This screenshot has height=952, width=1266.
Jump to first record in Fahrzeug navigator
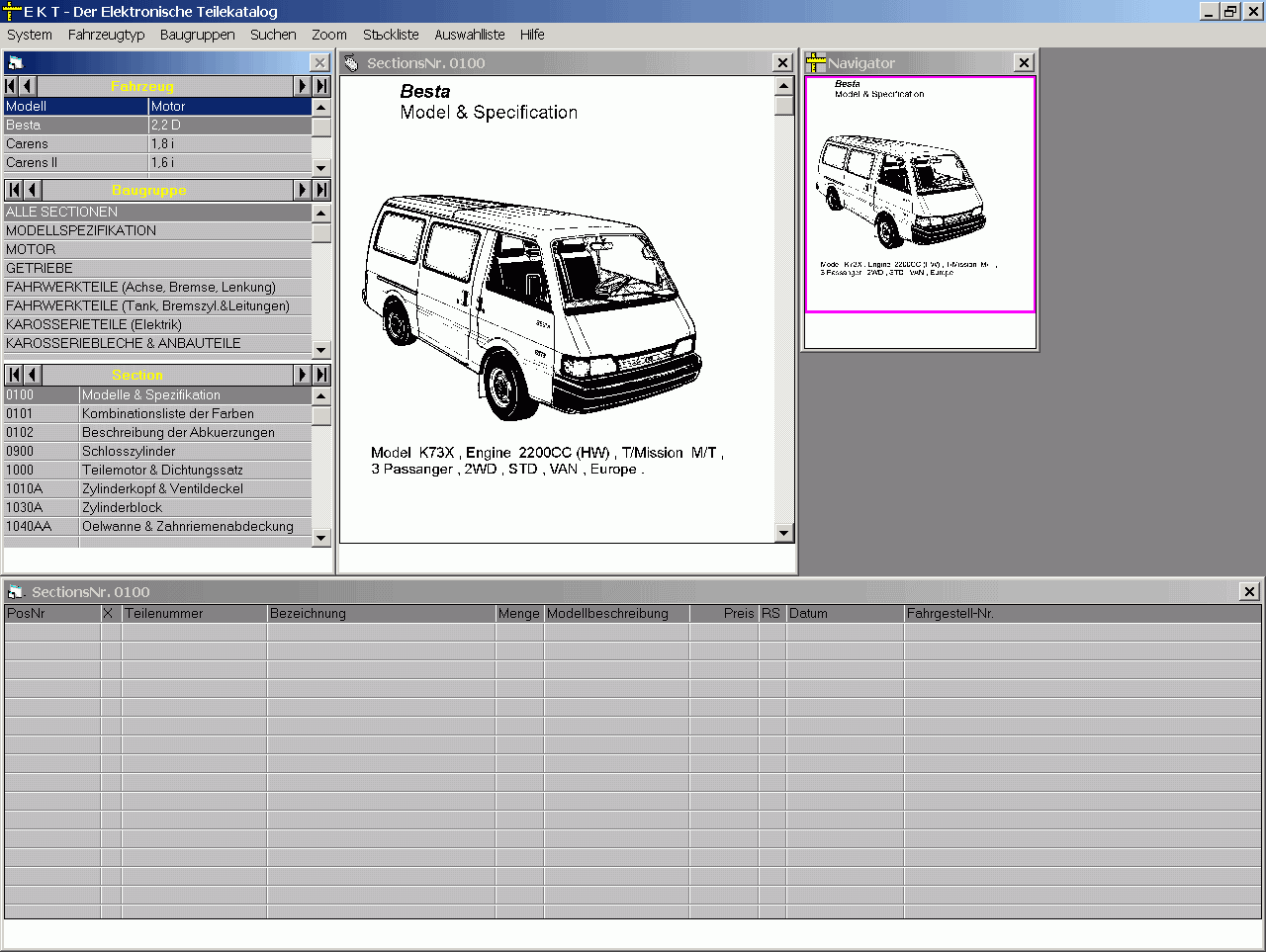point(12,86)
